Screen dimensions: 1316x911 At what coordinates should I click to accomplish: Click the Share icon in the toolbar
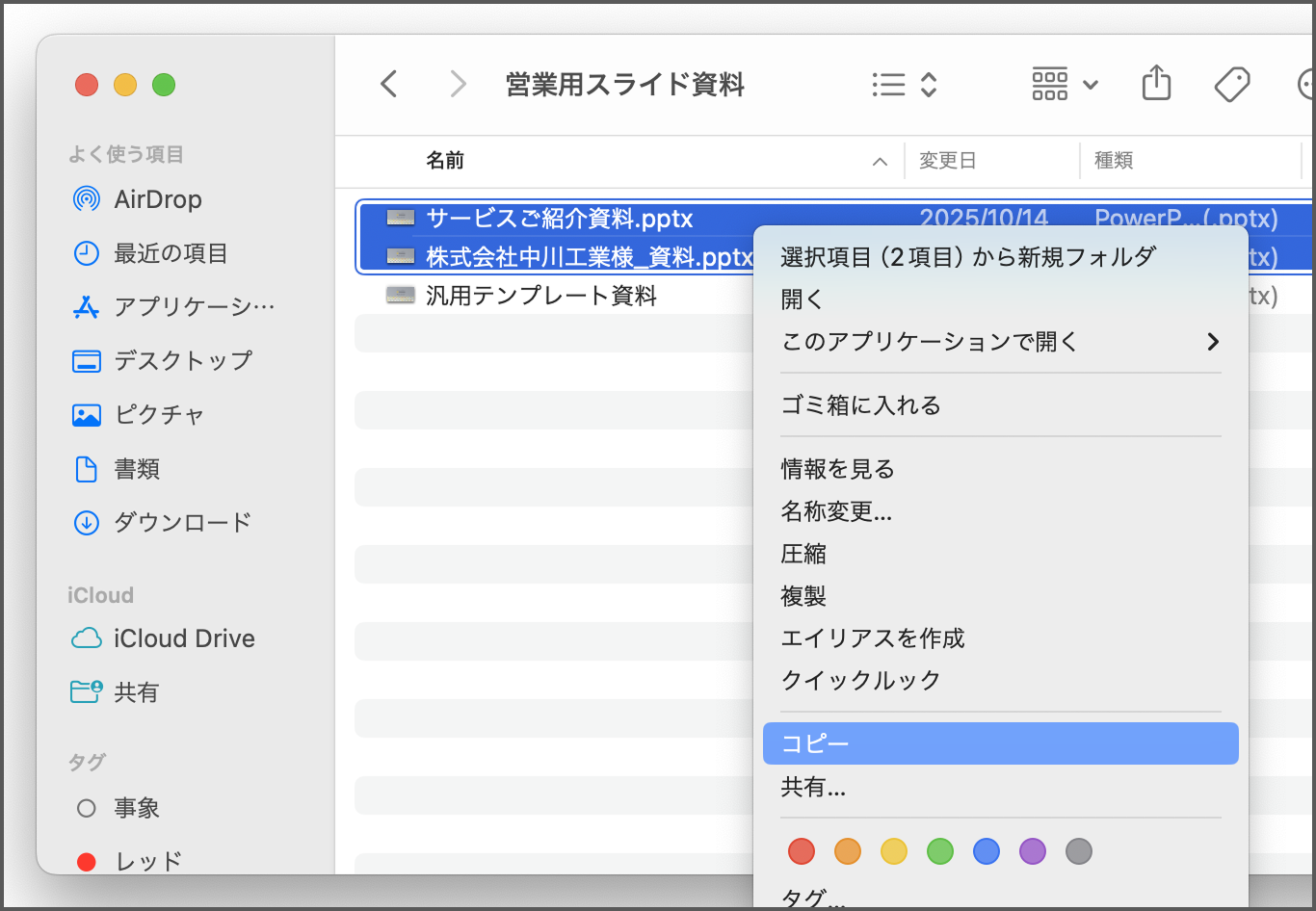pos(1156,84)
